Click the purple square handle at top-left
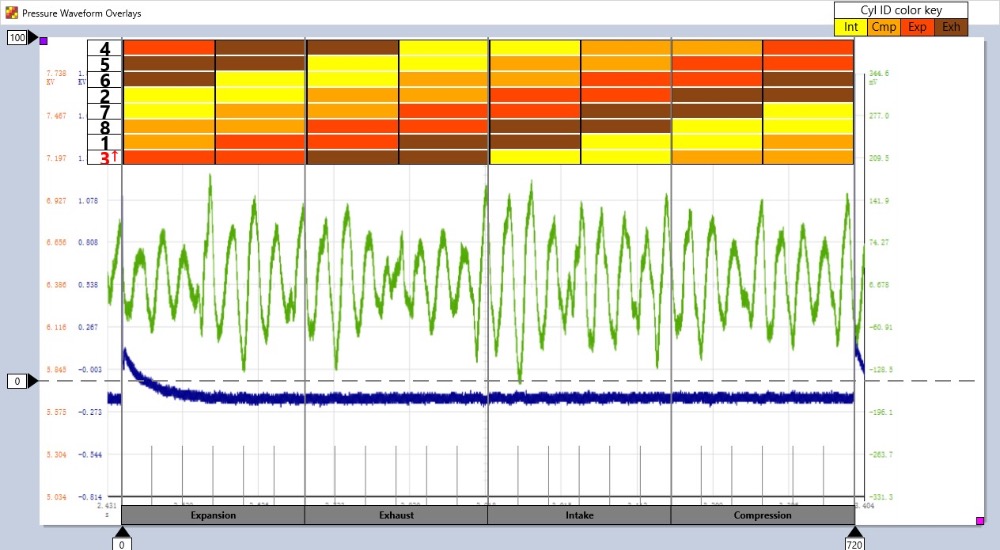Viewport: 1000px width, 550px height. coord(43,41)
